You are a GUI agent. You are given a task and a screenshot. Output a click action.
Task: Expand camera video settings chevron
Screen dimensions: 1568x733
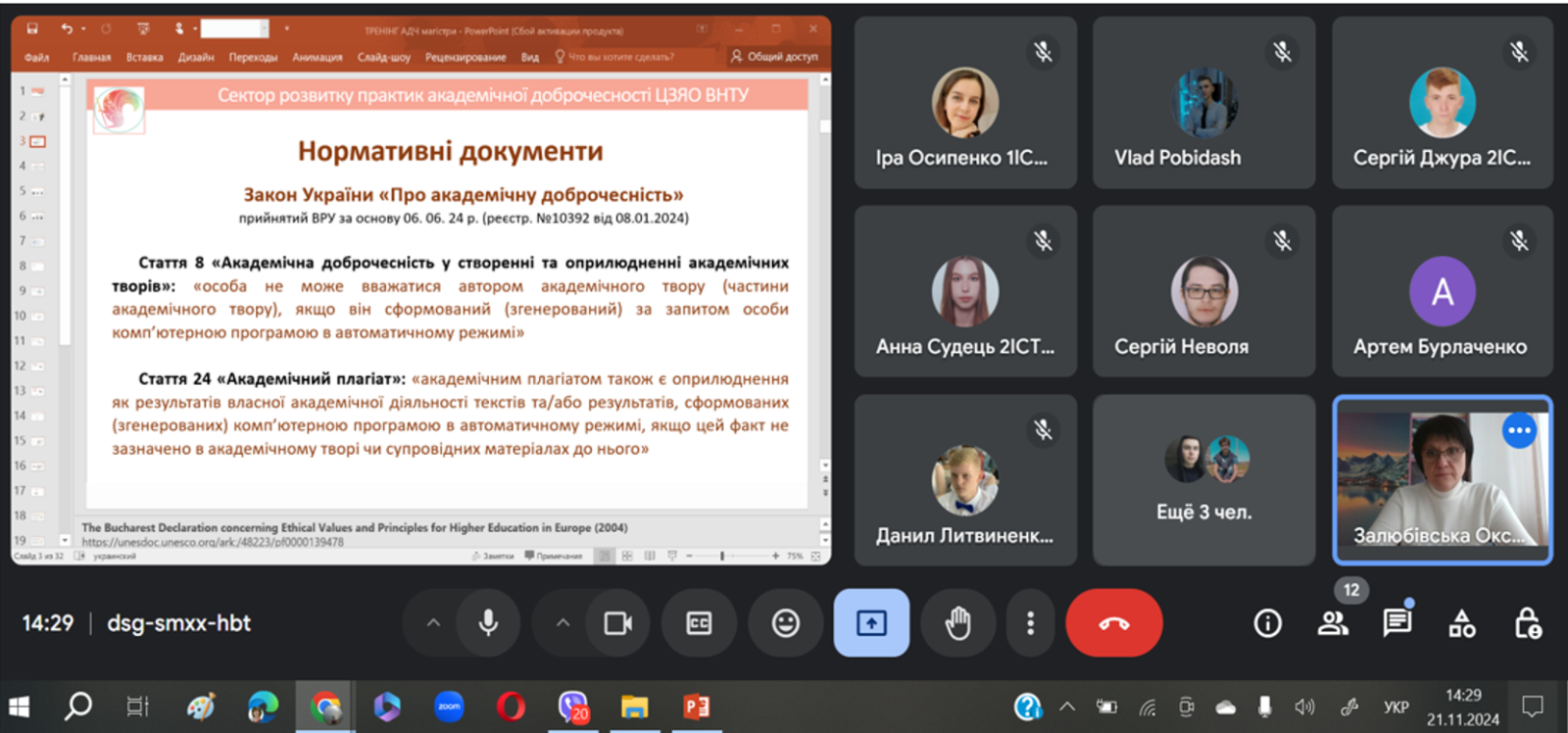pyautogui.click(x=563, y=623)
